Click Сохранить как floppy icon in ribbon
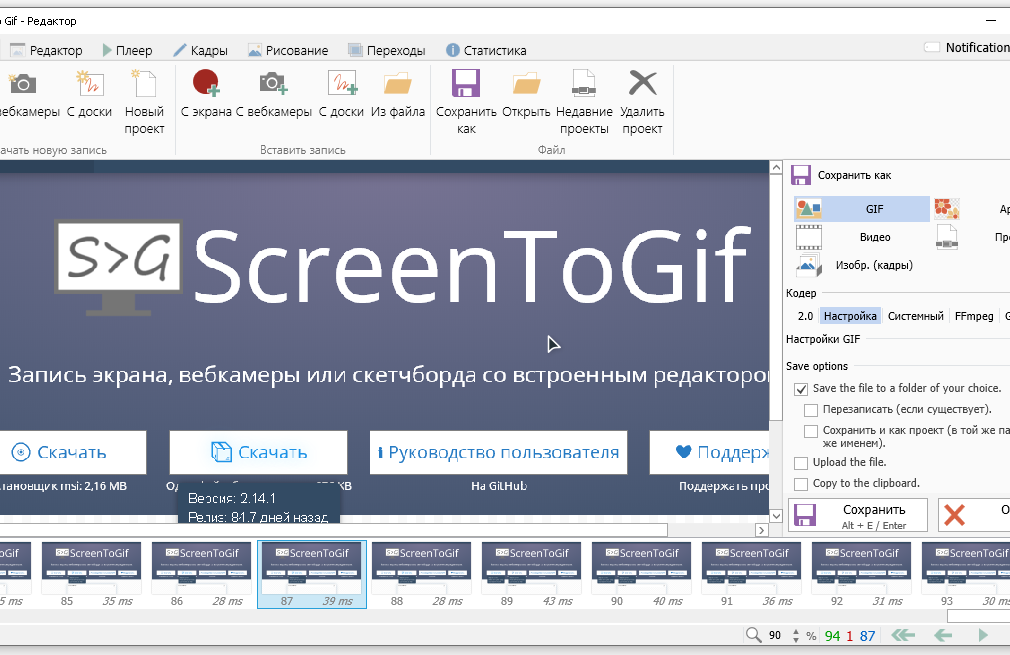This screenshot has height=655, width=1010. [466, 84]
